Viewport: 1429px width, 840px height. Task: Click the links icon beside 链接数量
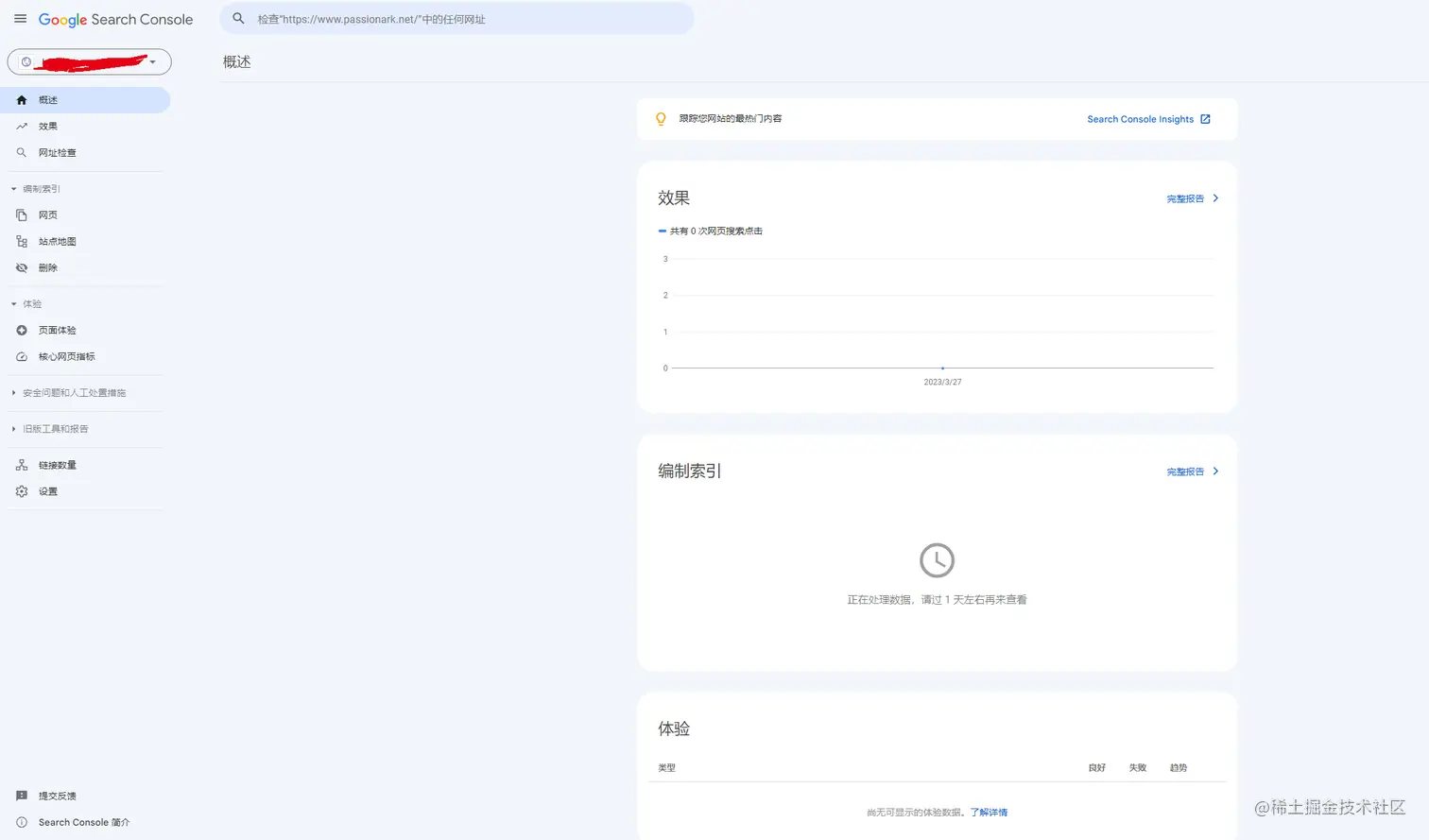point(22,465)
